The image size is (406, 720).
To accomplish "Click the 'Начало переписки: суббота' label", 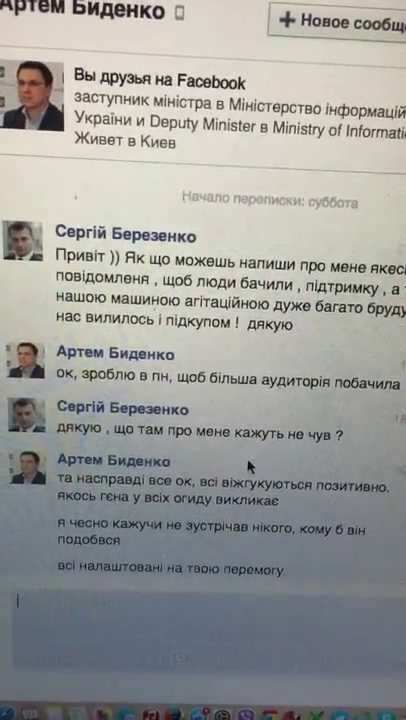I will [270, 200].
